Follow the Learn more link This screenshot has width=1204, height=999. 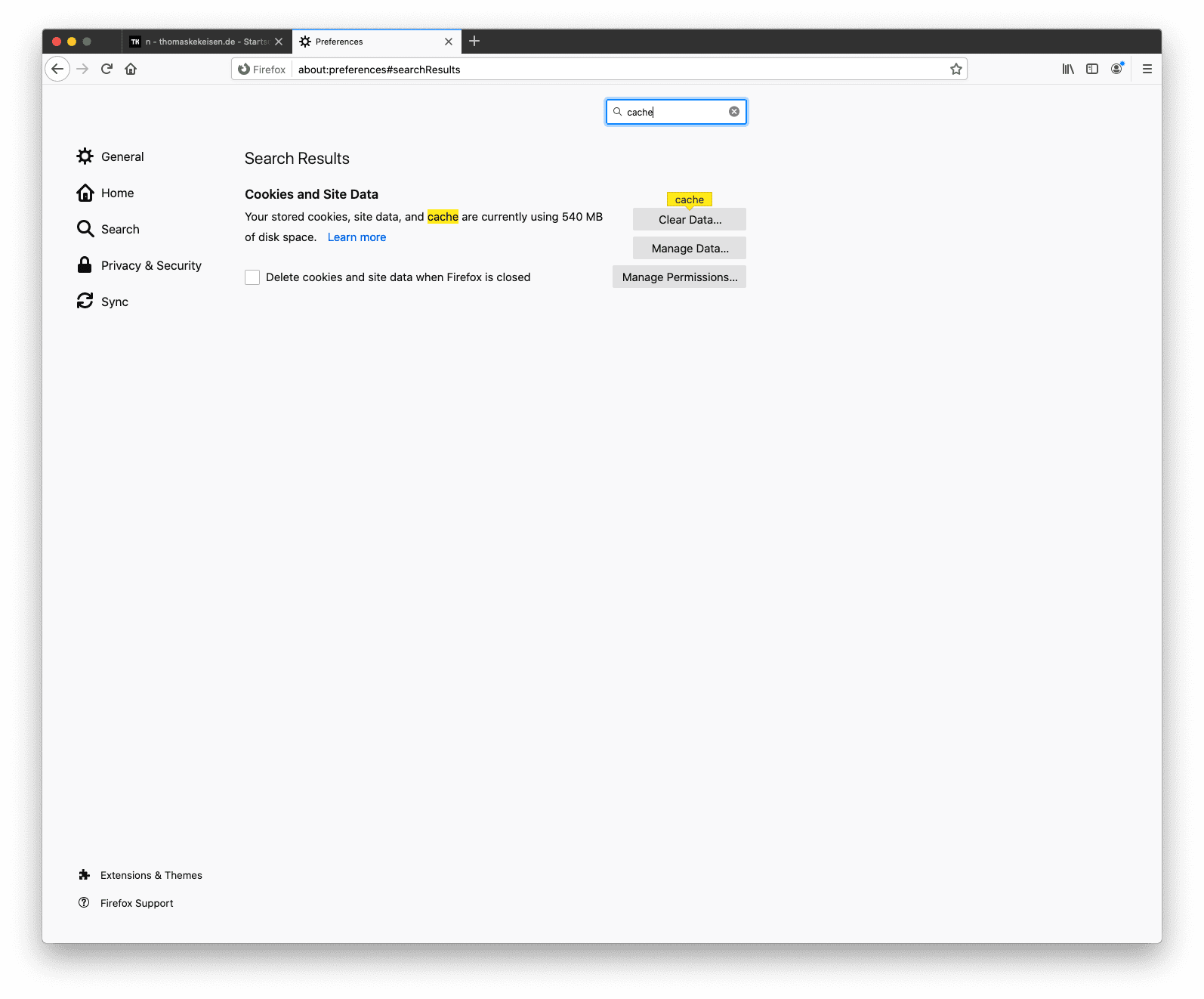click(357, 237)
